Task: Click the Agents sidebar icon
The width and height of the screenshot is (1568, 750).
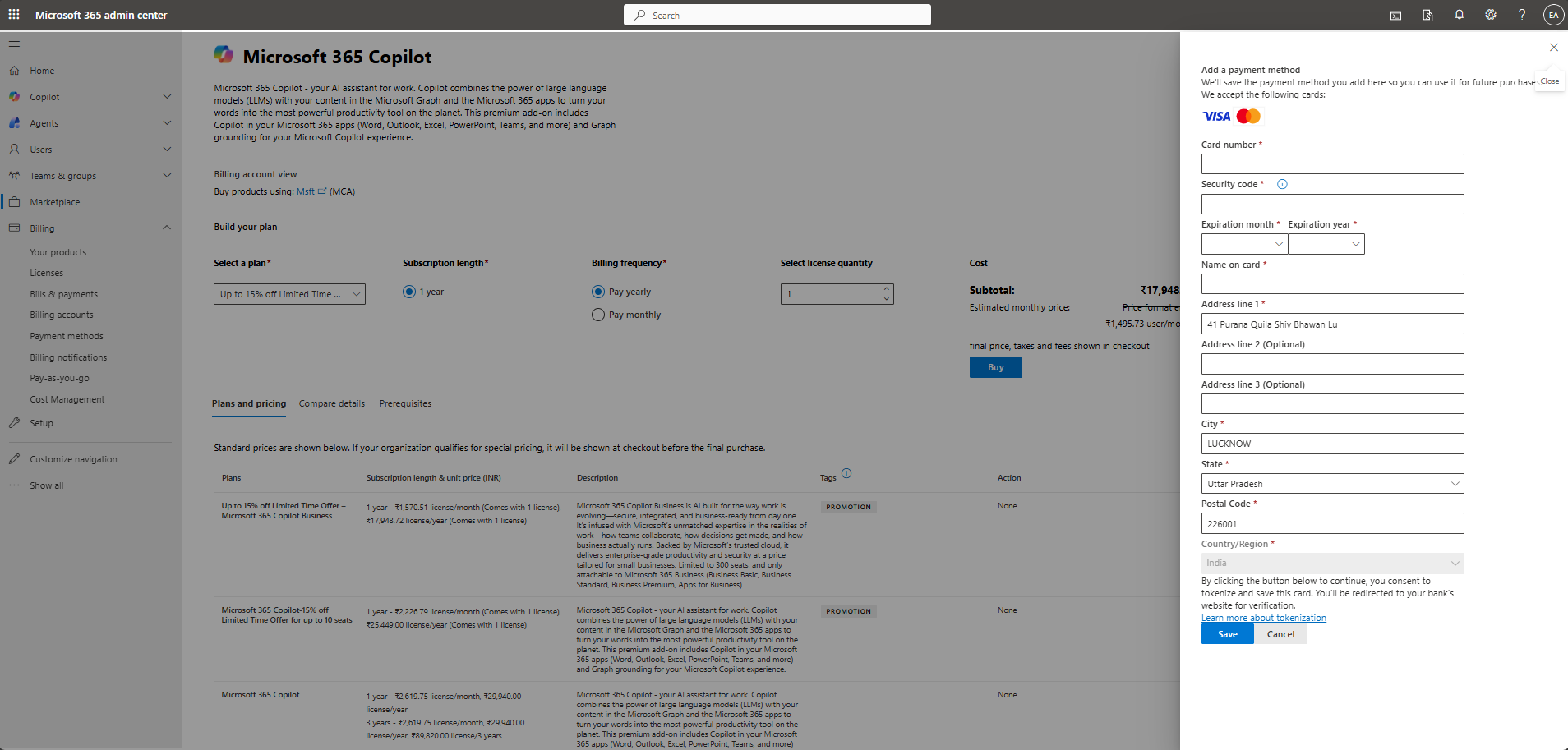Action: coord(14,123)
